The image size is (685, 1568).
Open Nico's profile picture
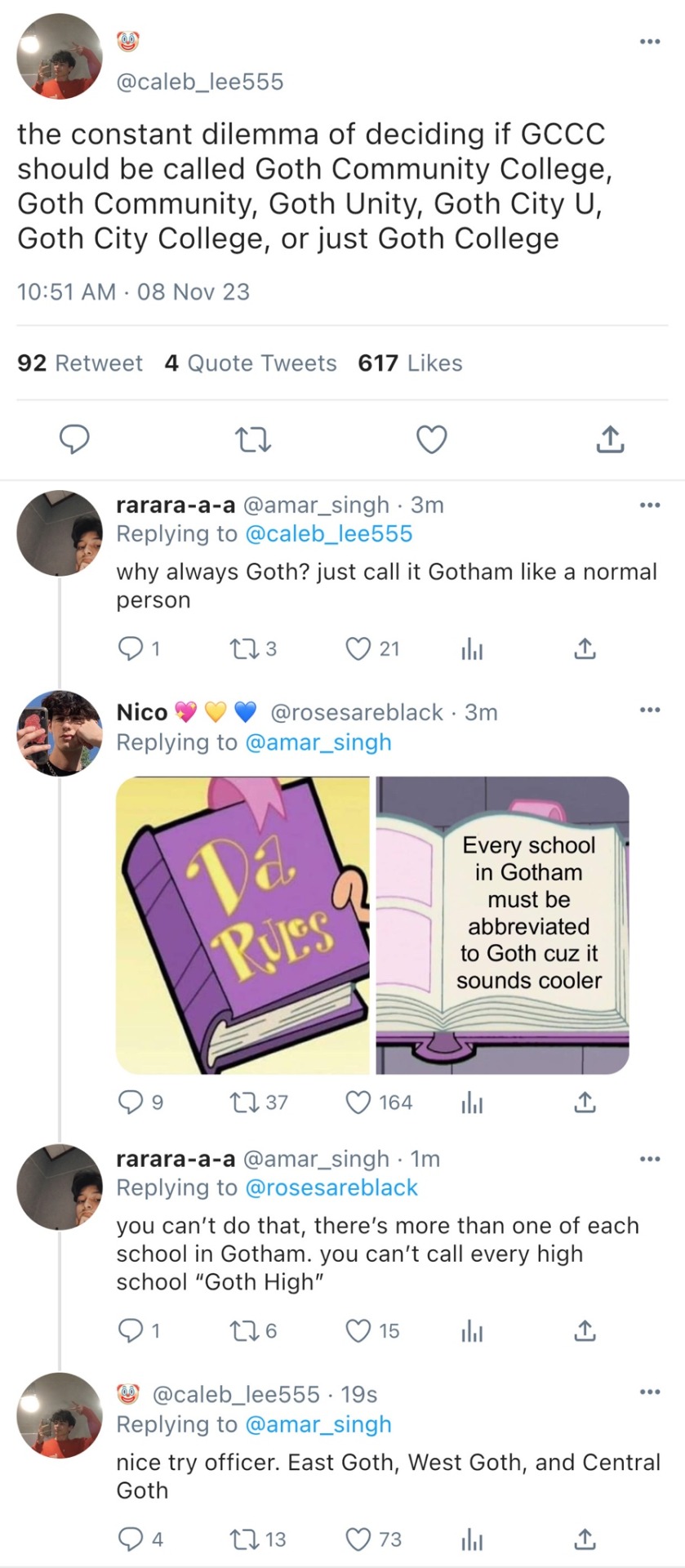[60, 733]
